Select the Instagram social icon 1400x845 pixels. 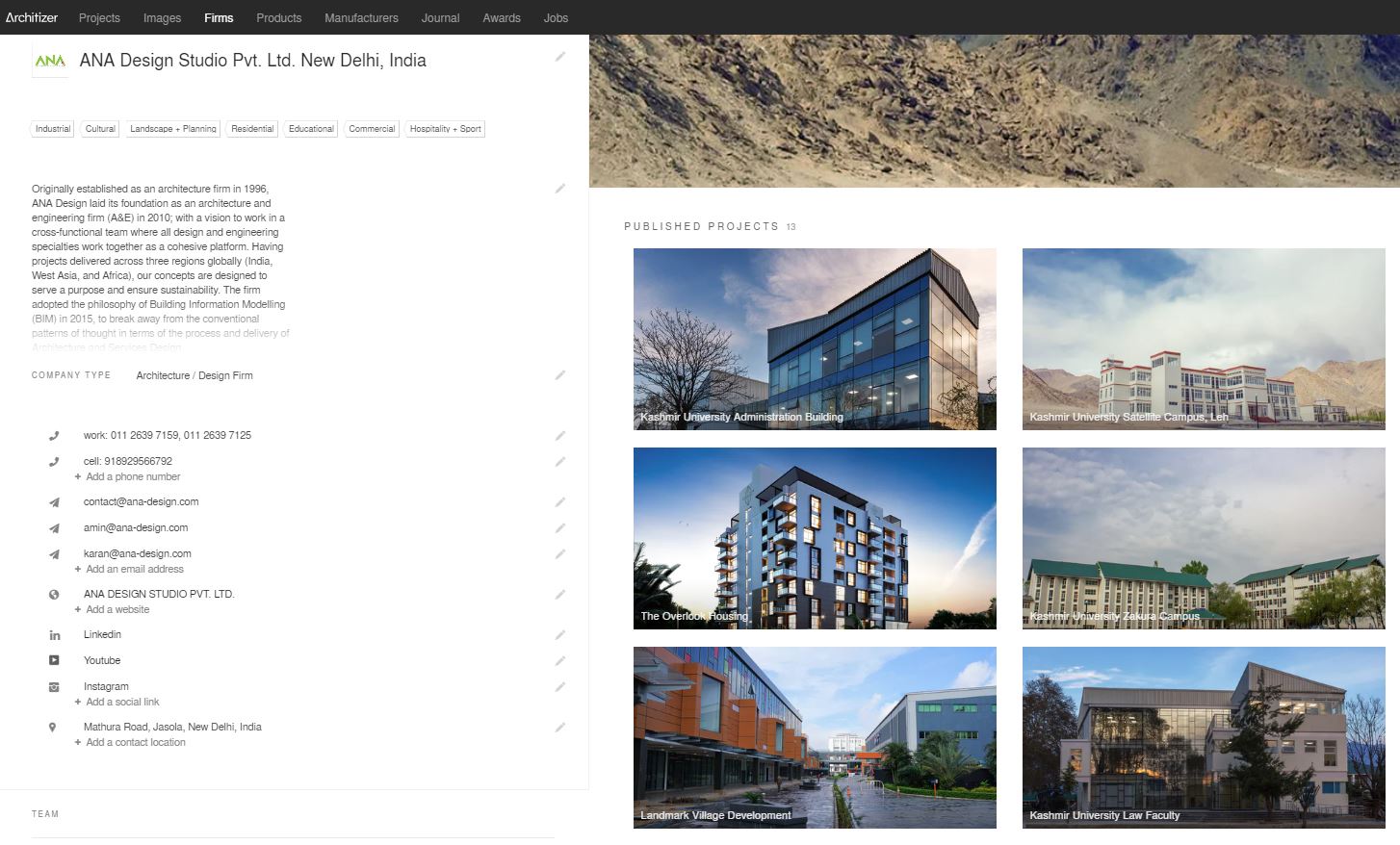coord(55,686)
